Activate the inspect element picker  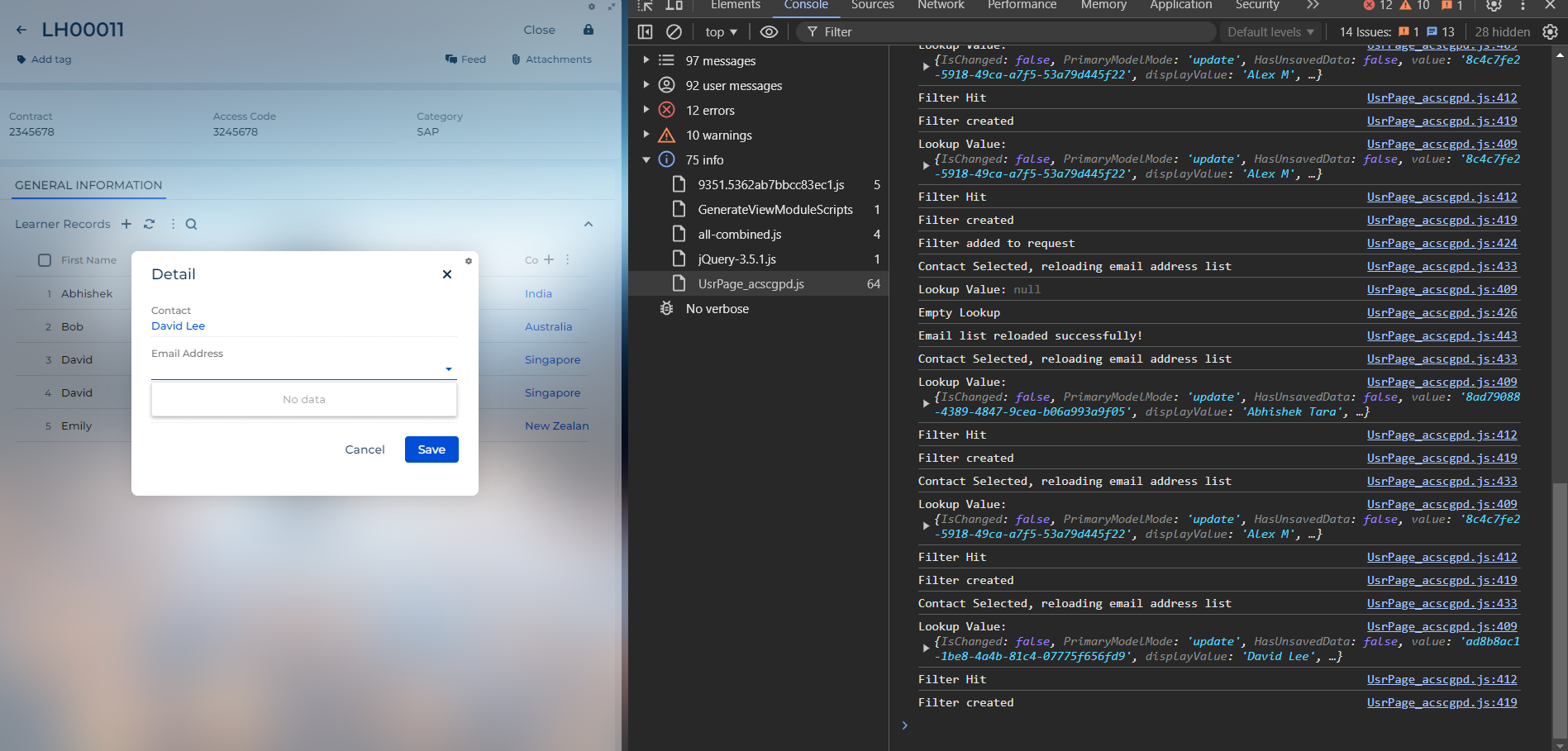click(x=646, y=6)
